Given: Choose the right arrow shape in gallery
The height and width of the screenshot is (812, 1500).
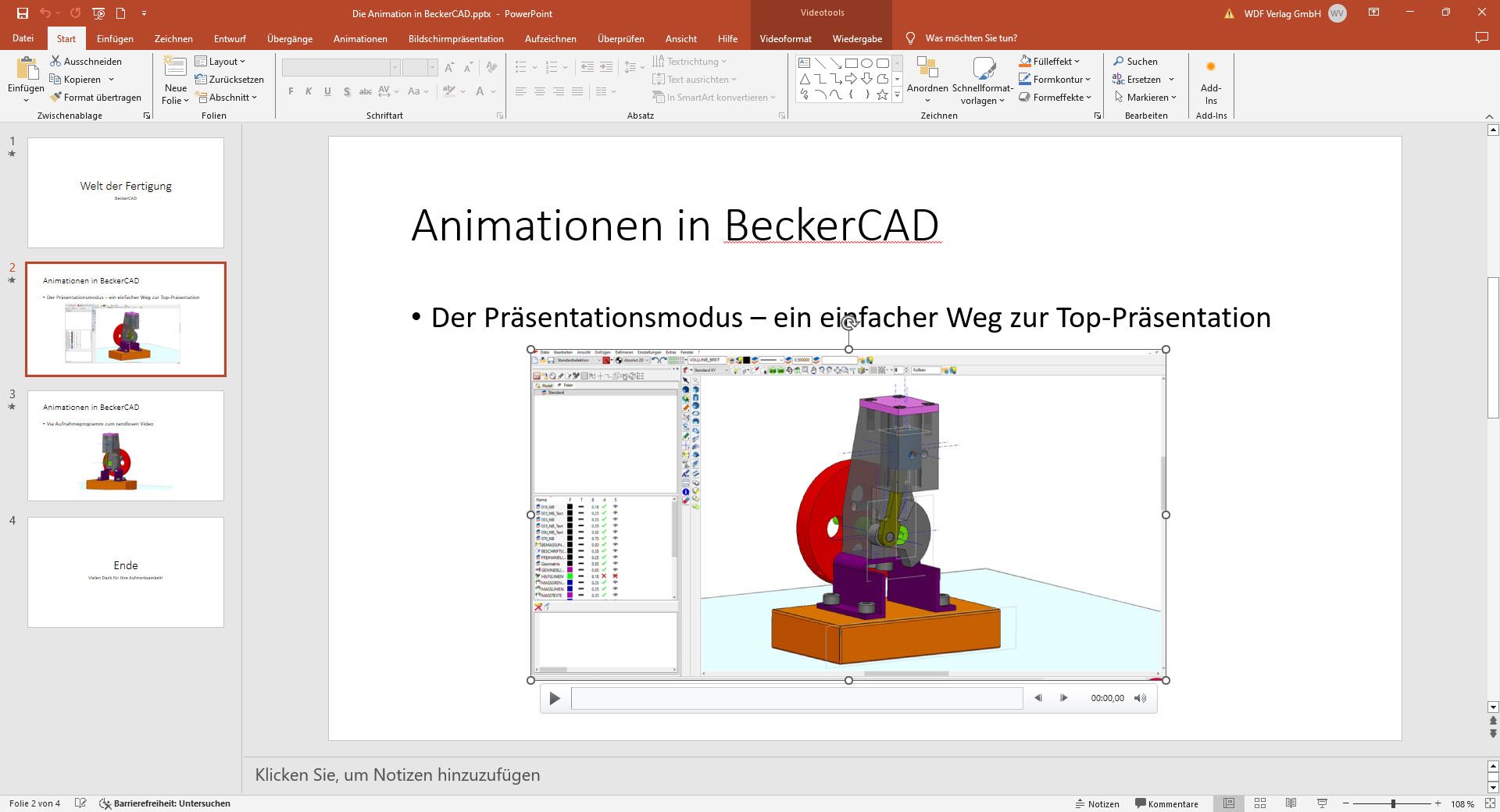Looking at the screenshot, I should [x=851, y=79].
